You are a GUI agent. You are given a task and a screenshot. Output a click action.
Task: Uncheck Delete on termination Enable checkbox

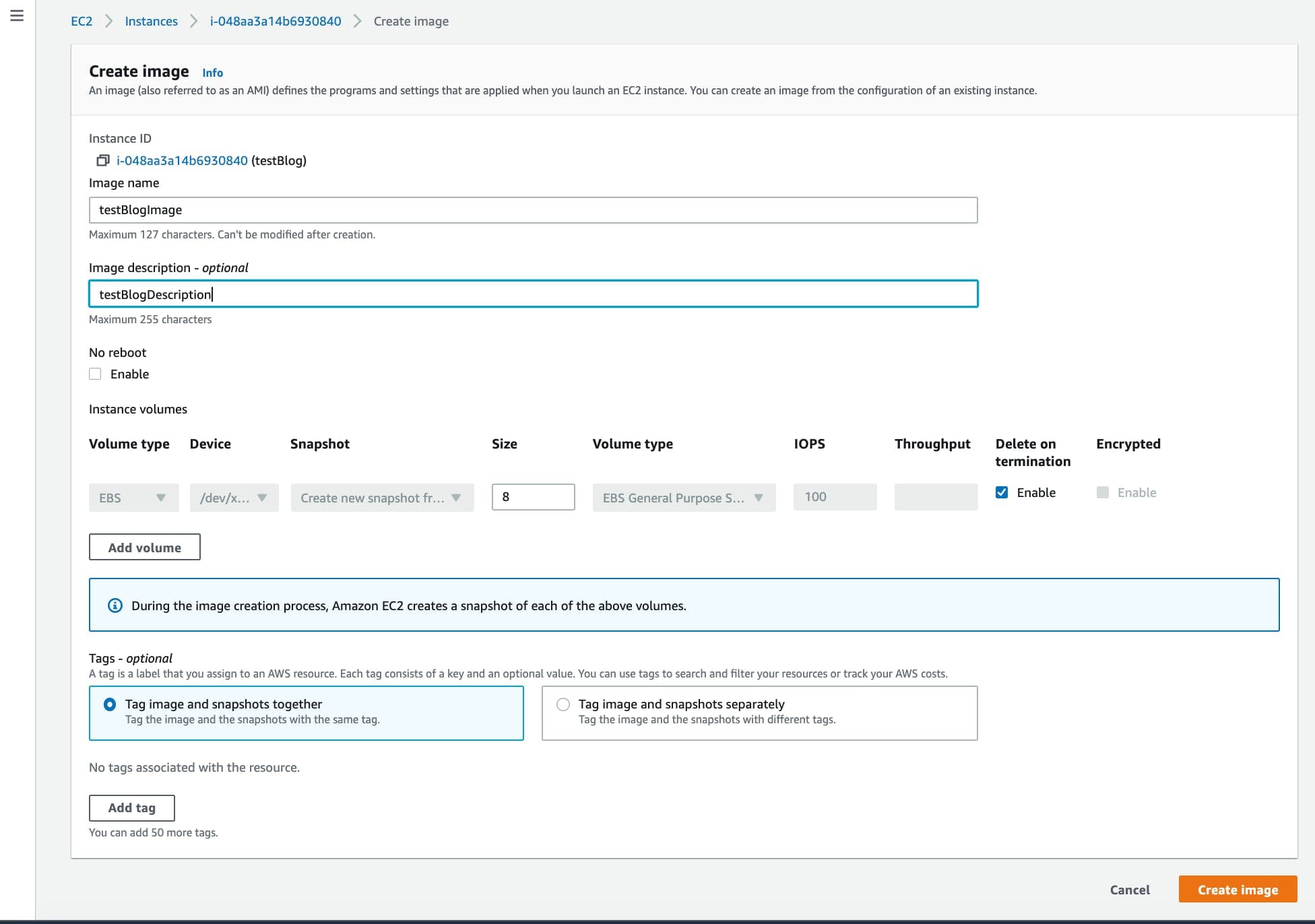pyautogui.click(x=1002, y=492)
